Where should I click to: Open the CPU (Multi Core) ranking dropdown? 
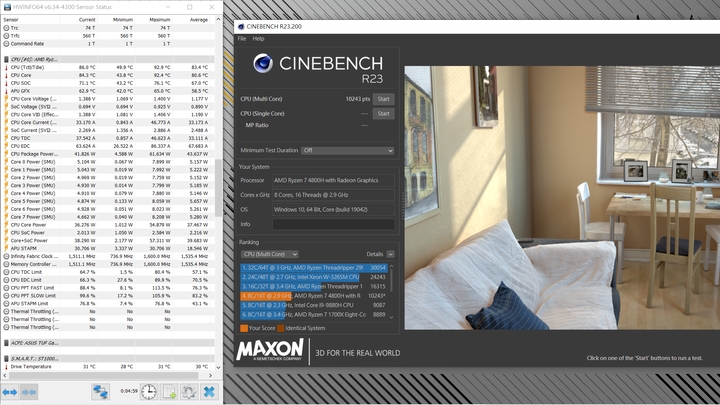270,254
